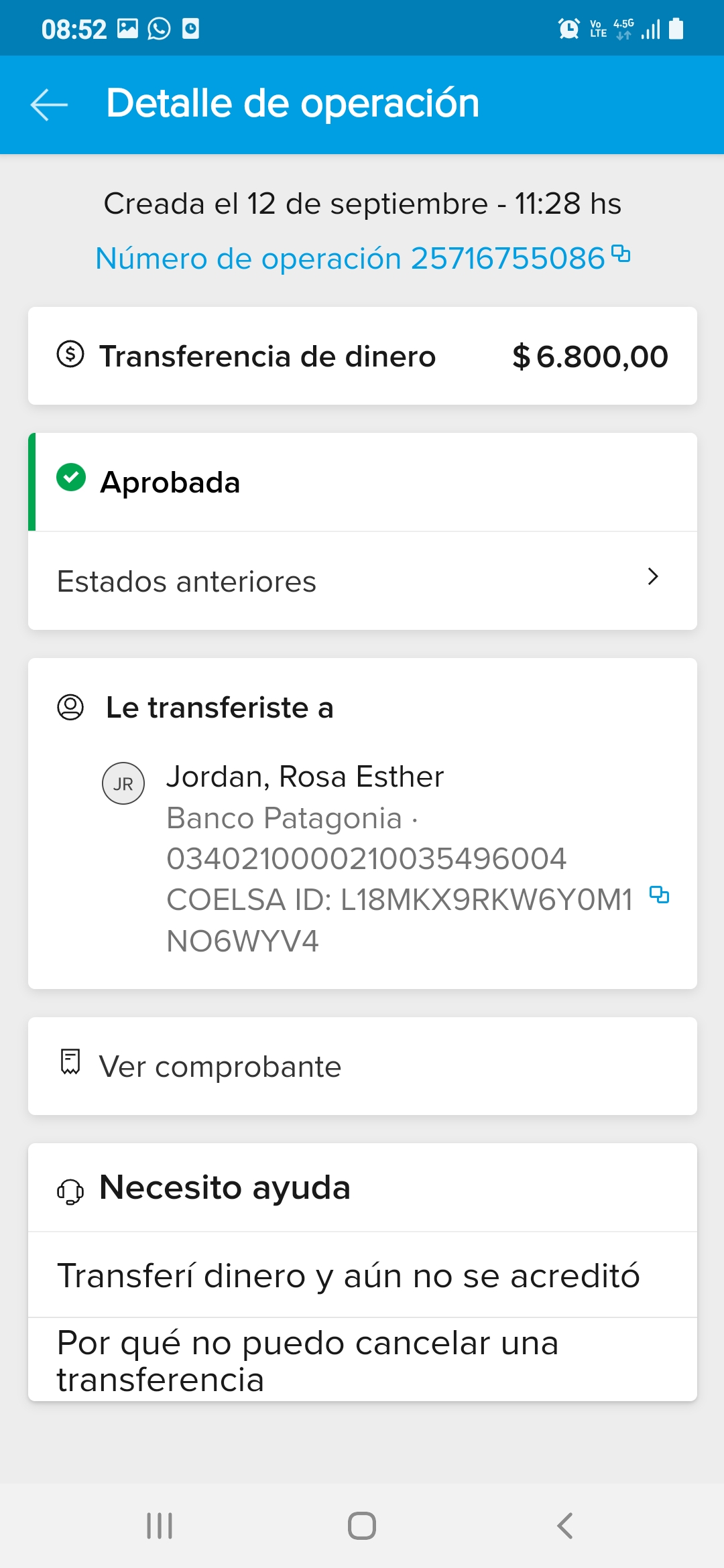Screen dimensions: 724x1568
Task: Tap the person icon by Le transferiste a
Action: 70,707
